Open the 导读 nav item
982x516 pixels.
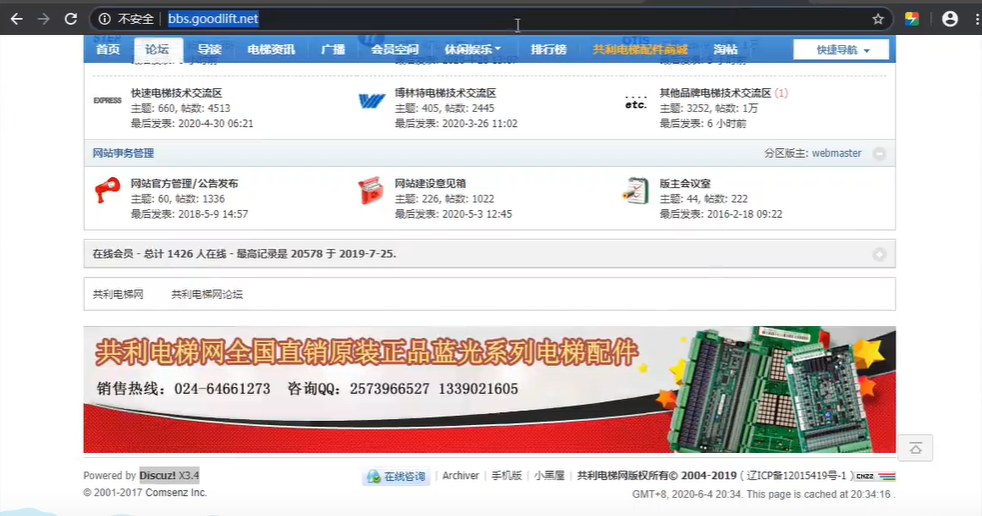[x=209, y=49]
